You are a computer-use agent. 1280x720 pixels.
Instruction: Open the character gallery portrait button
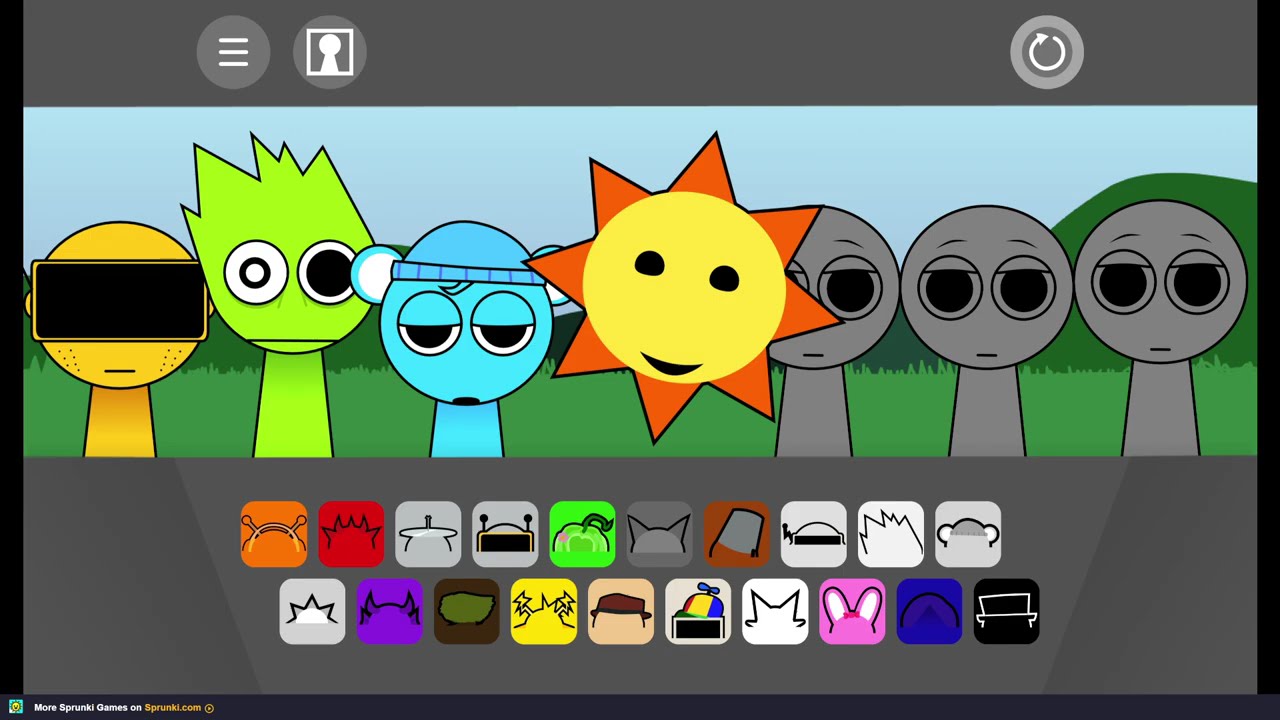click(329, 52)
